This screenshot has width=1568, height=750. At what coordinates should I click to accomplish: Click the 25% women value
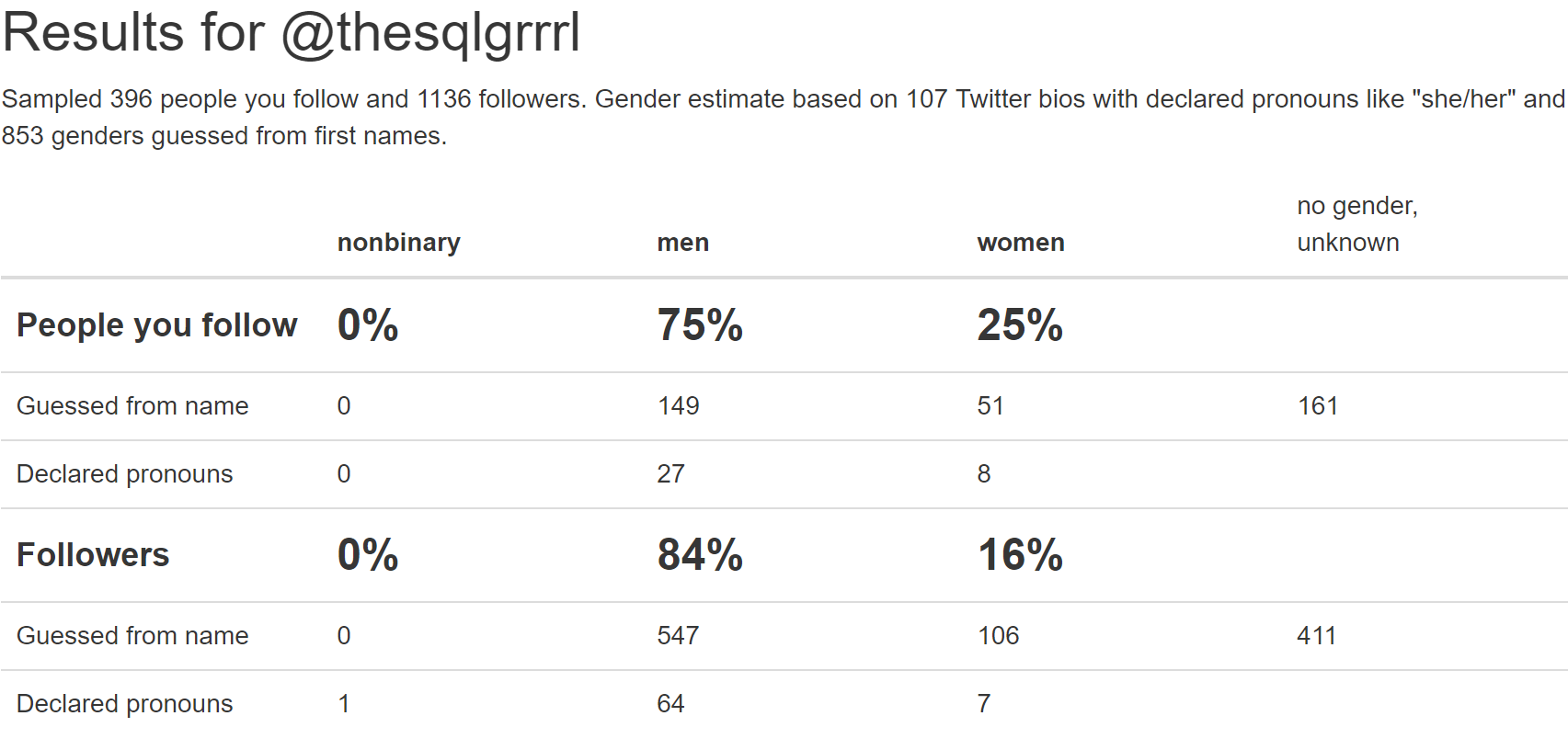1020,325
